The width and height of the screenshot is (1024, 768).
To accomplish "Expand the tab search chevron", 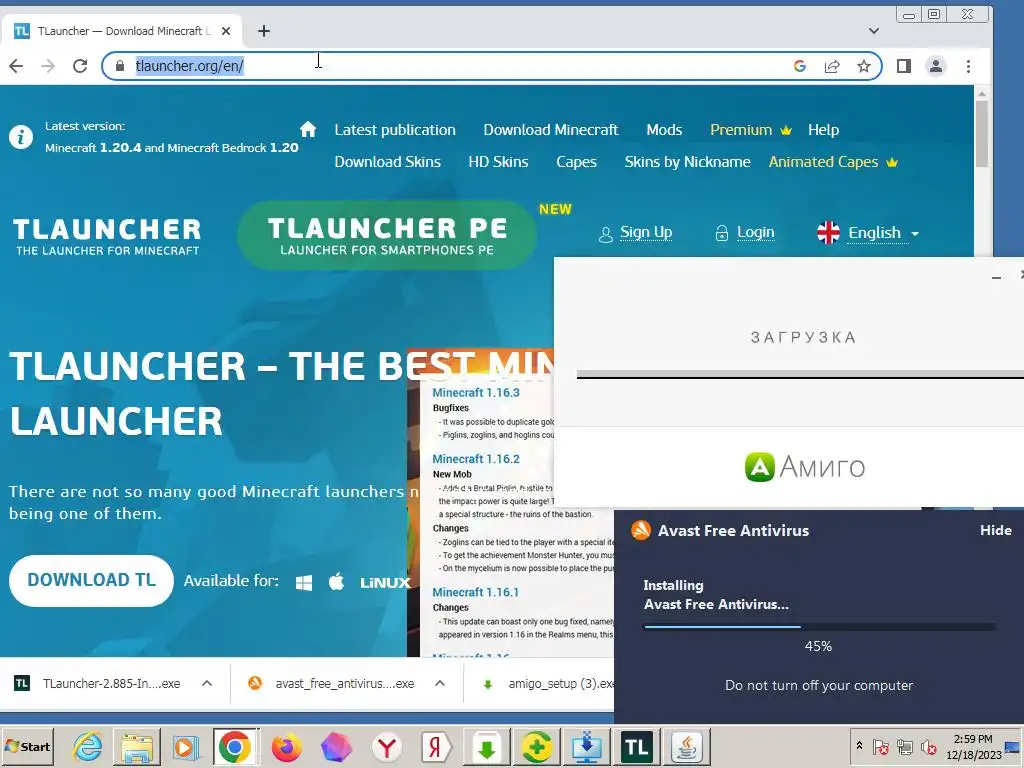I will [x=874, y=31].
